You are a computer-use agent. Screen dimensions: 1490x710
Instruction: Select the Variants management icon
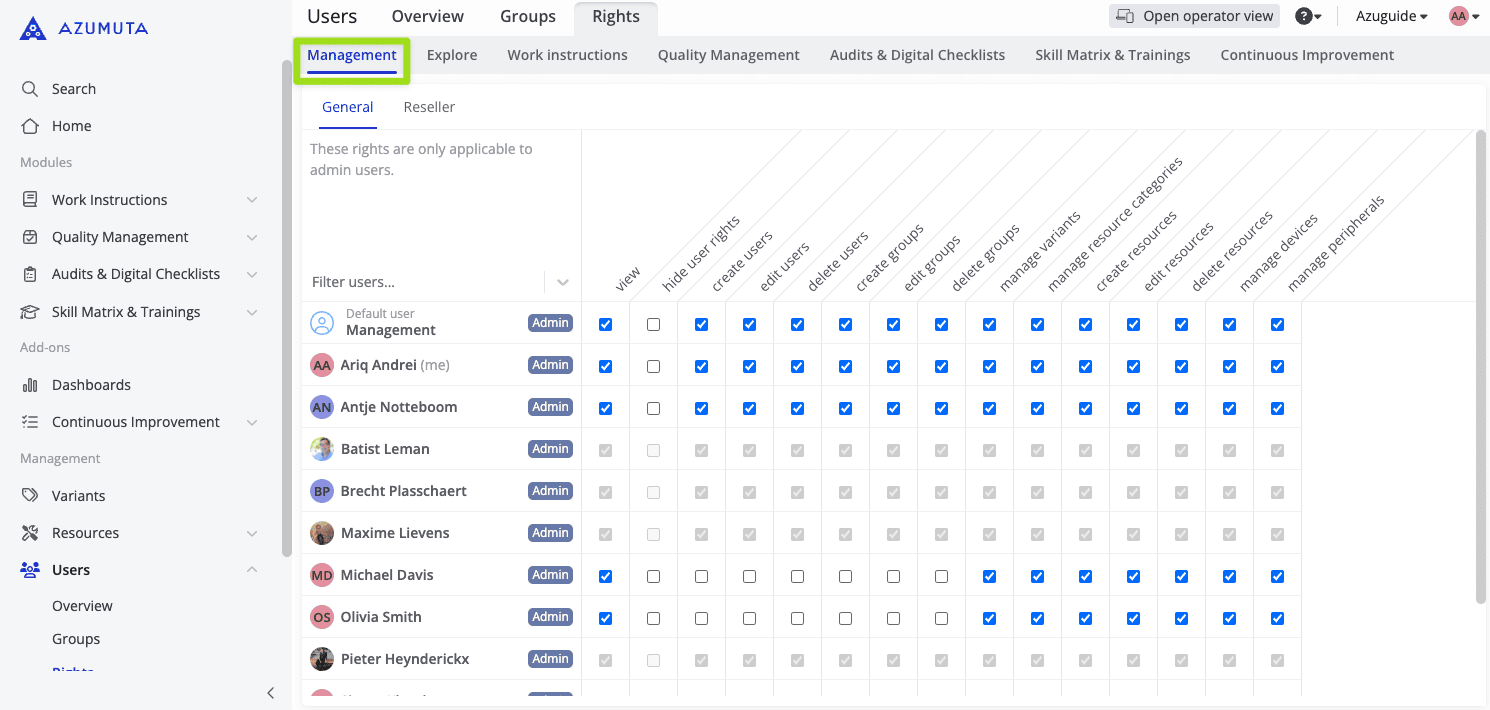pos(30,495)
